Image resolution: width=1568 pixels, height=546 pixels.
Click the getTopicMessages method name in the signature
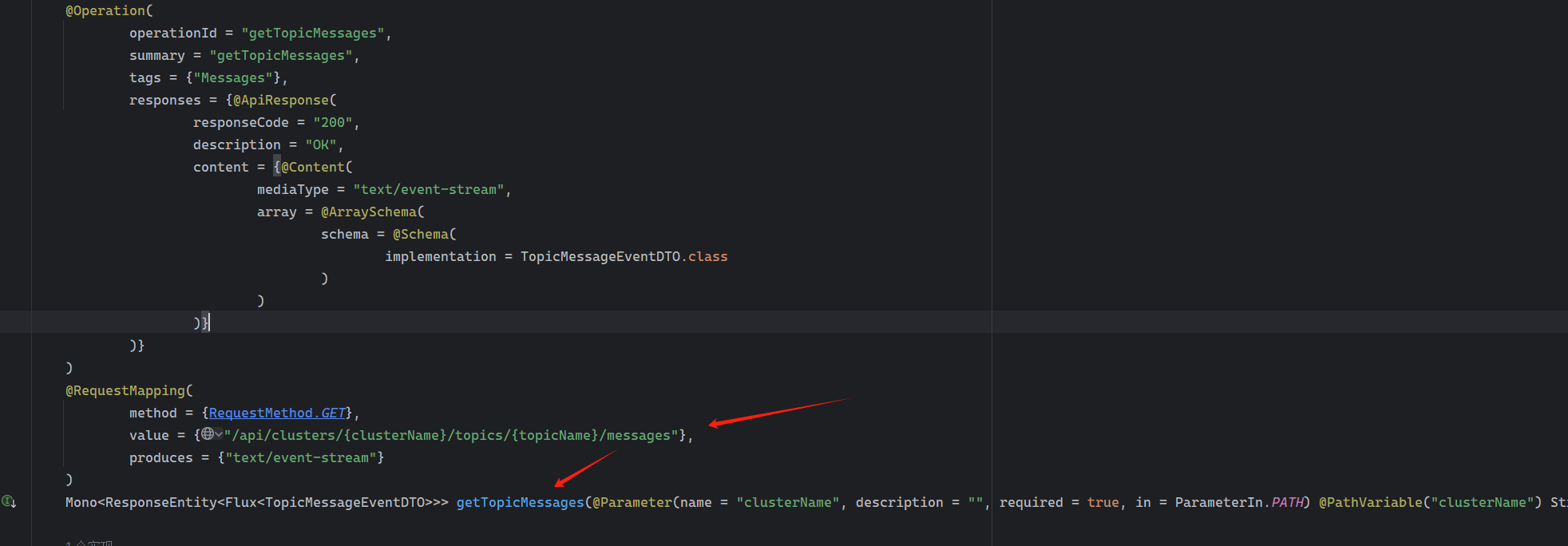click(521, 502)
